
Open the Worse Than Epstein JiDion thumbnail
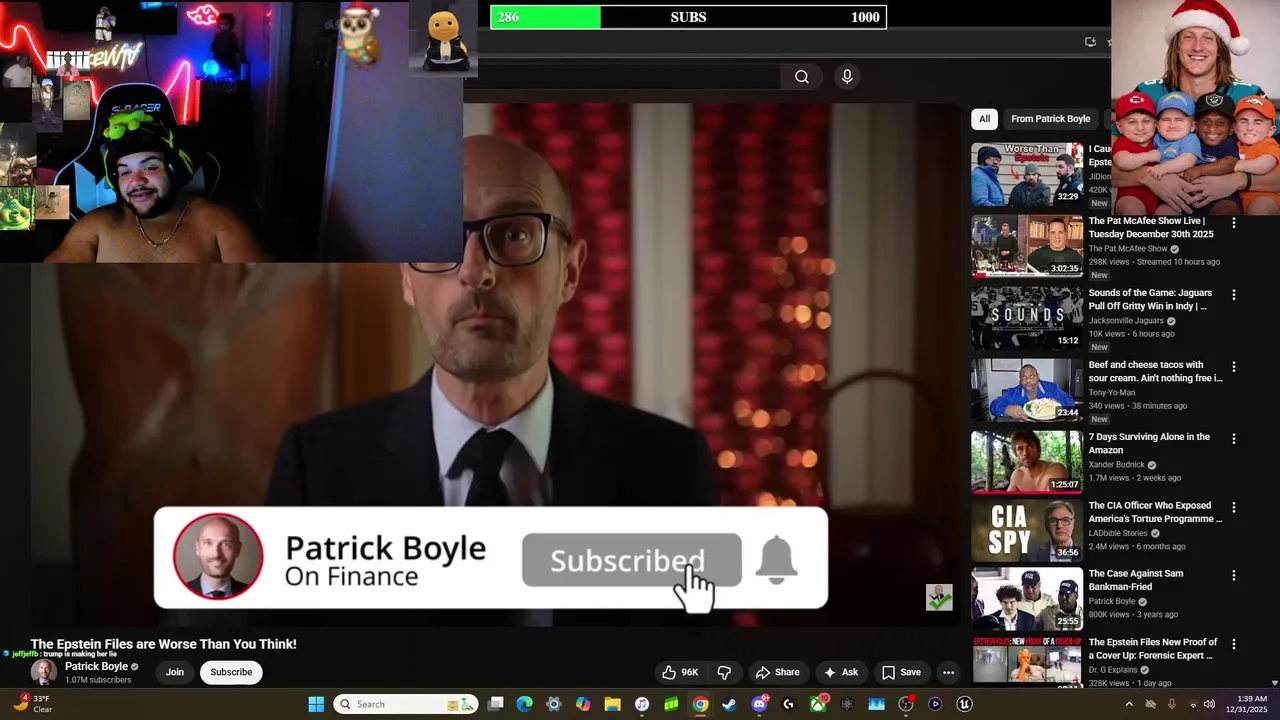tap(1027, 174)
